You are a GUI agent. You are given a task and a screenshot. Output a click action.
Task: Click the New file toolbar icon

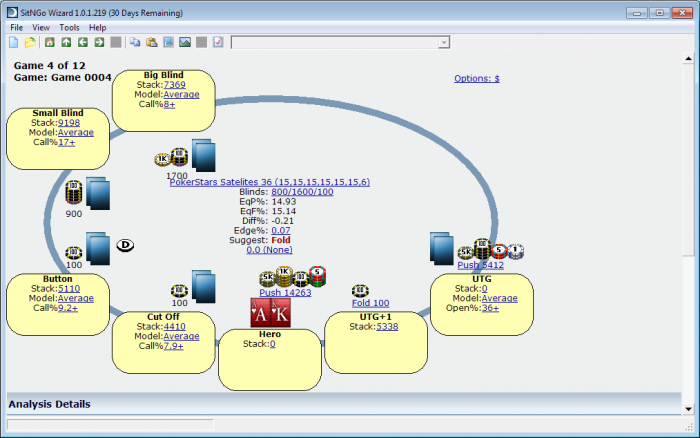coord(14,42)
